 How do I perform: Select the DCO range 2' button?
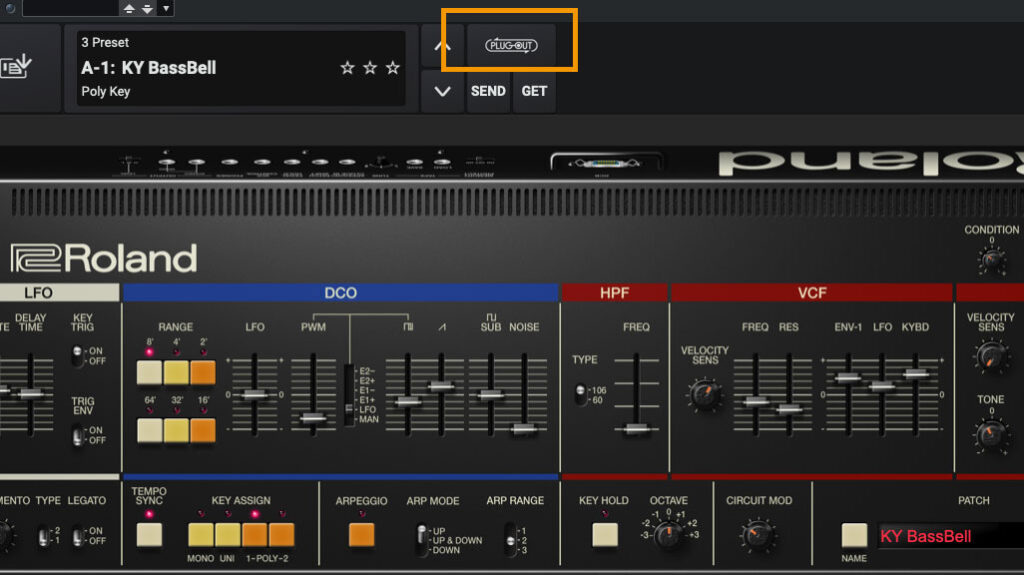point(202,372)
